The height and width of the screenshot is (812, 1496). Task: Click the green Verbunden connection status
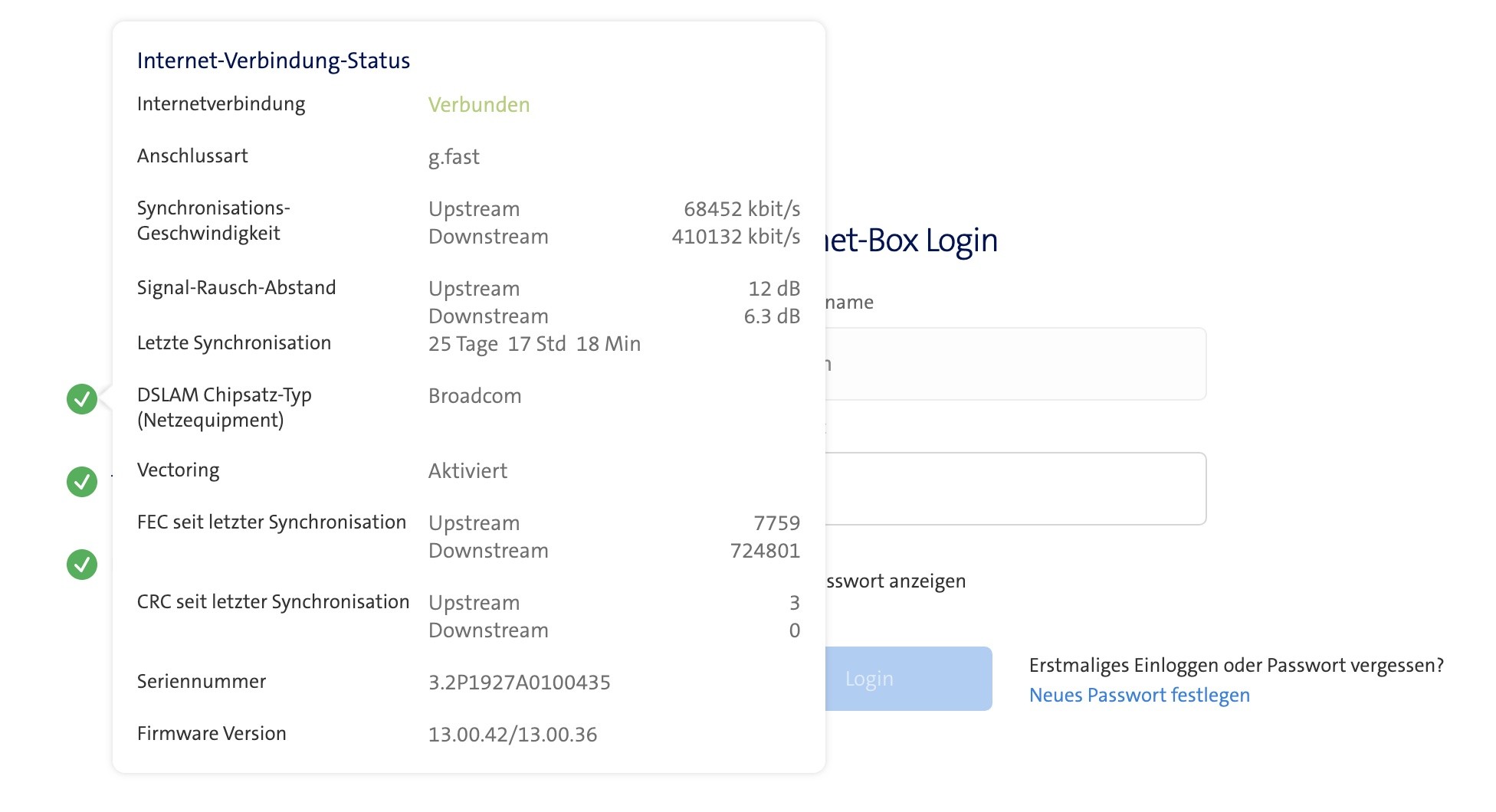478,105
